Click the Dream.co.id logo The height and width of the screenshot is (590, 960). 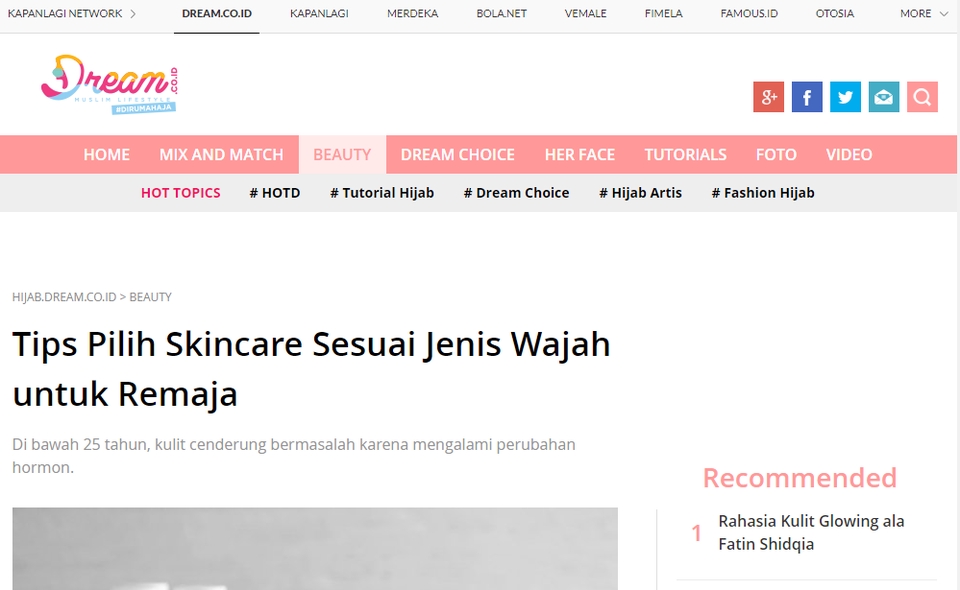[110, 84]
